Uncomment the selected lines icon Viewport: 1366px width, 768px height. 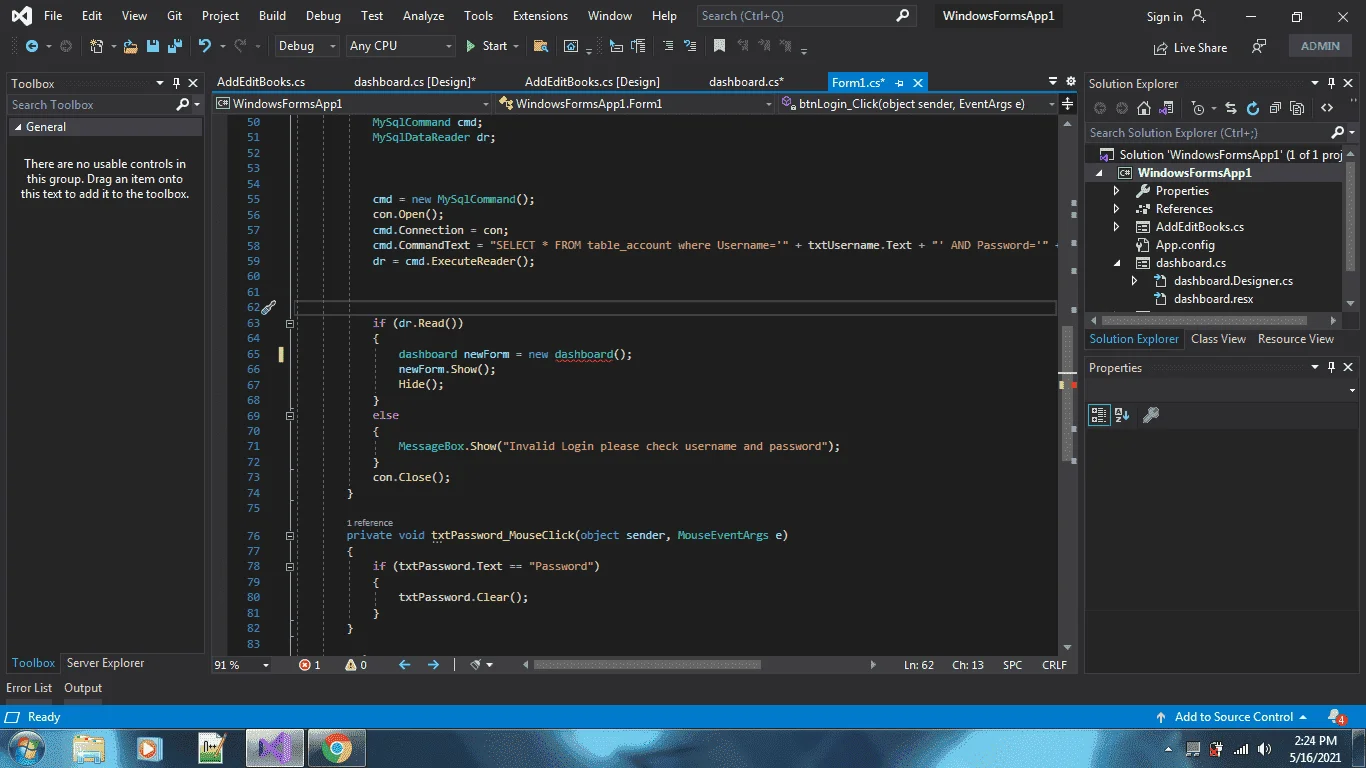690,46
